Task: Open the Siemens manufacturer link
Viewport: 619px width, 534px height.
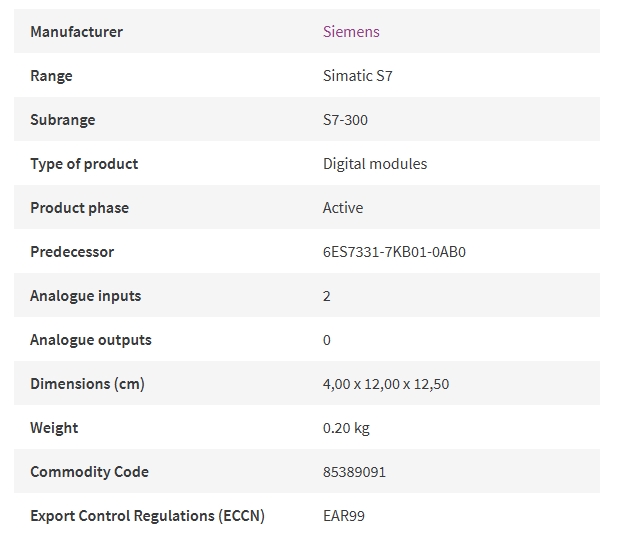Action: coord(351,32)
